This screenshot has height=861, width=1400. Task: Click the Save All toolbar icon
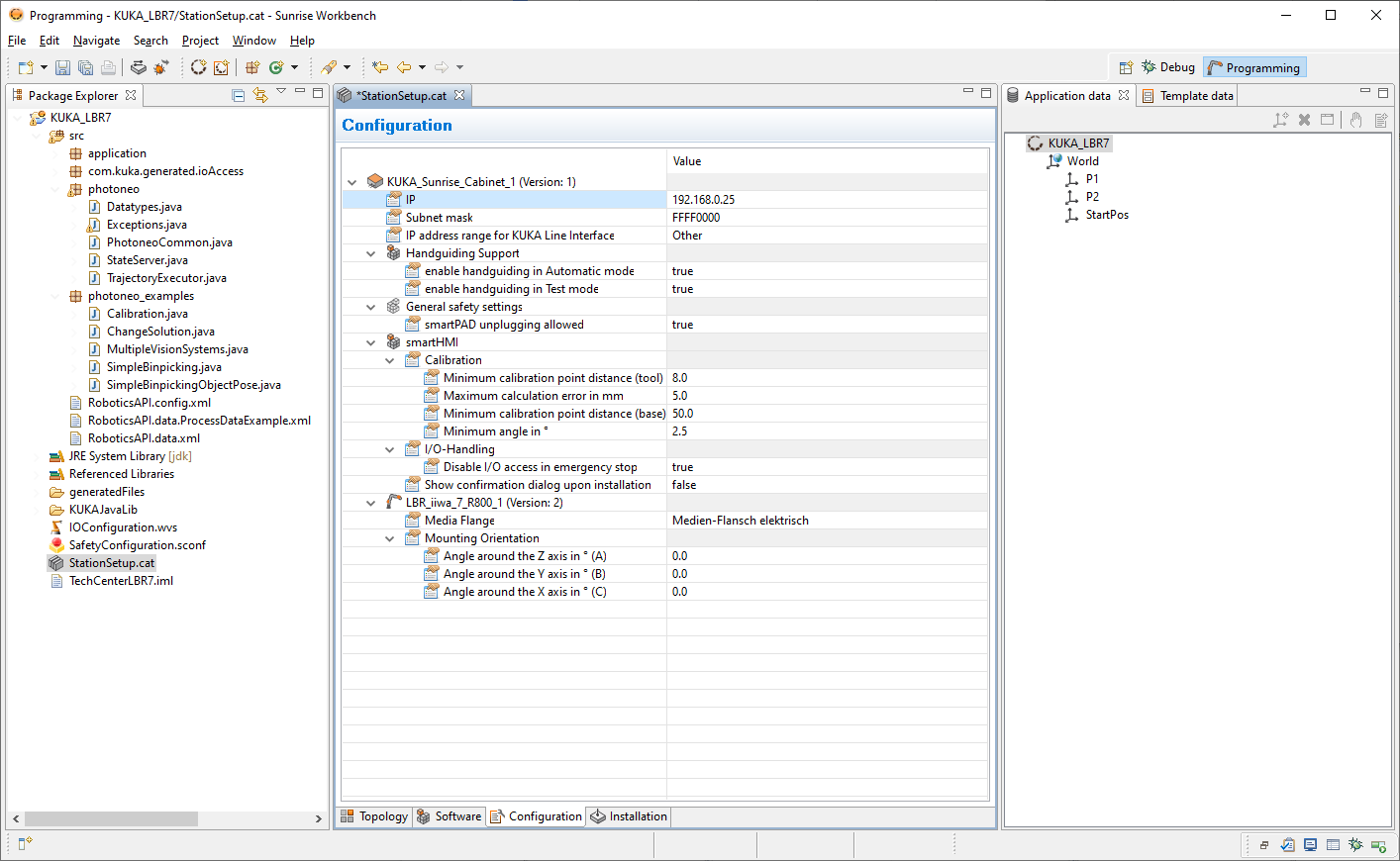[x=85, y=67]
